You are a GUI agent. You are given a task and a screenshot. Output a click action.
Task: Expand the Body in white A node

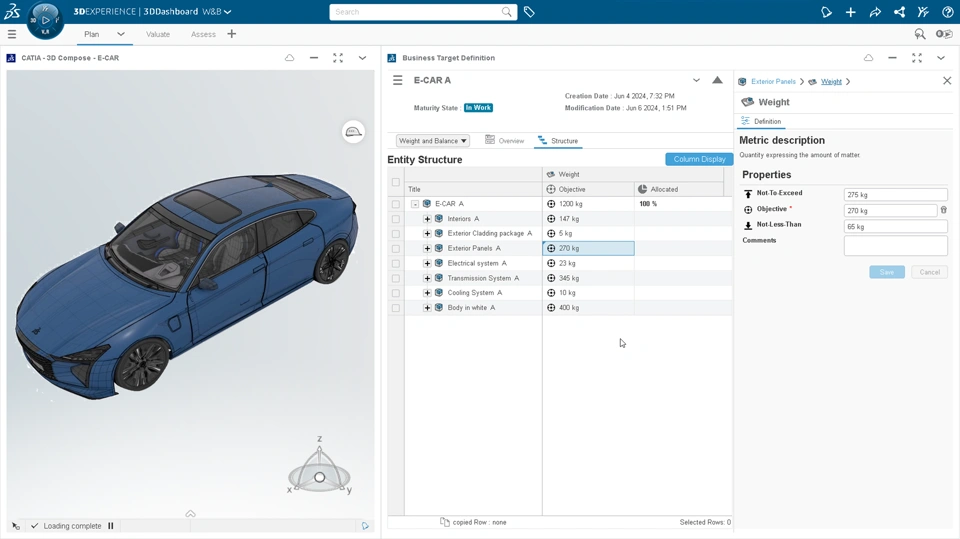pyautogui.click(x=427, y=307)
